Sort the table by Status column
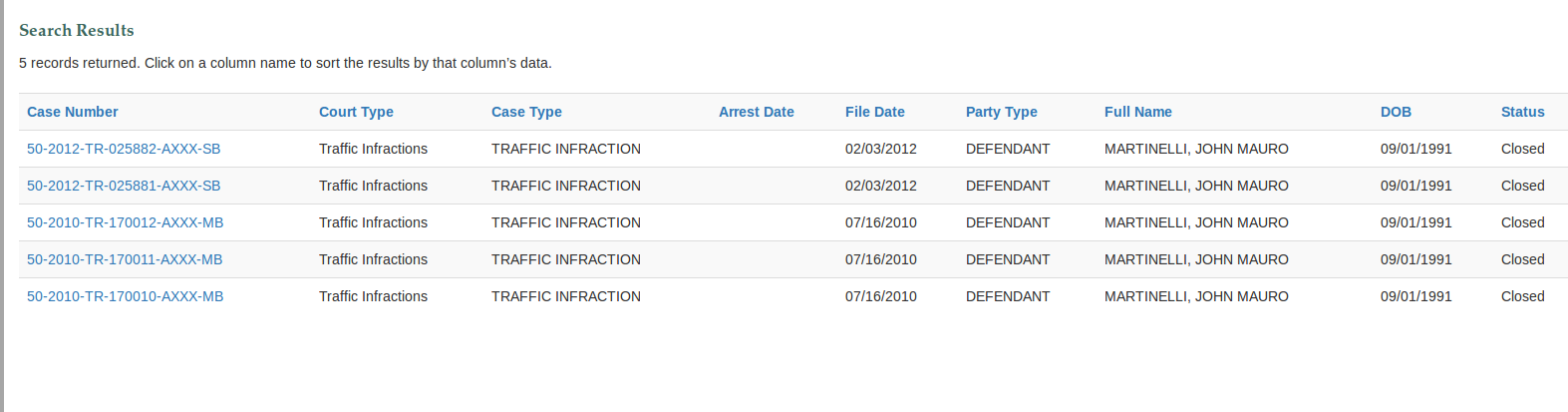The height and width of the screenshot is (412, 1568). click(x=1522, y=112)
